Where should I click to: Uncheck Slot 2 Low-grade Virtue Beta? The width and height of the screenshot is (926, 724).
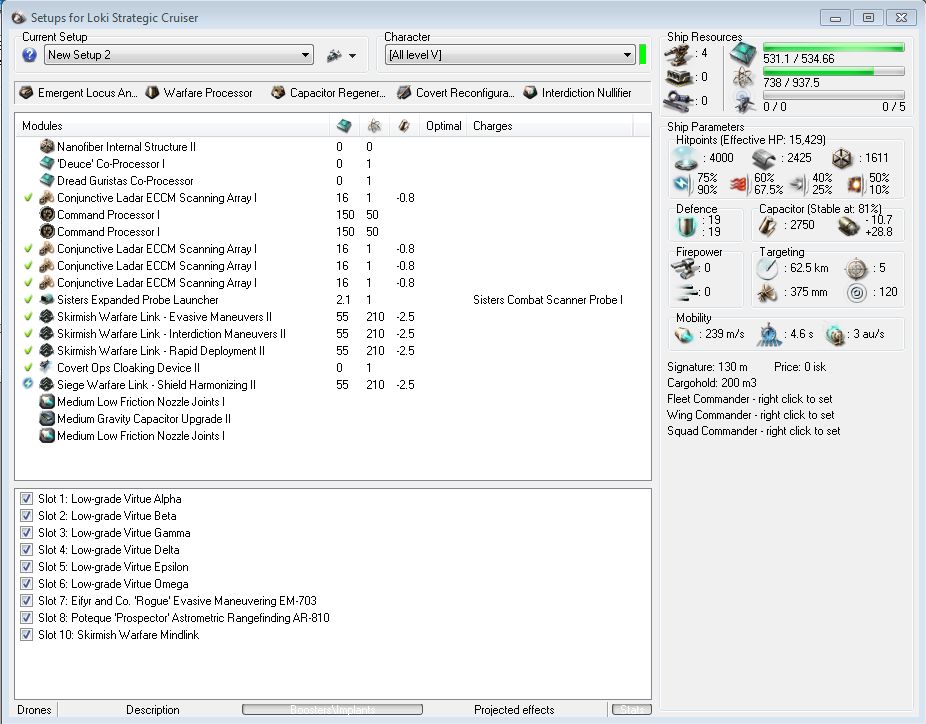27,516
